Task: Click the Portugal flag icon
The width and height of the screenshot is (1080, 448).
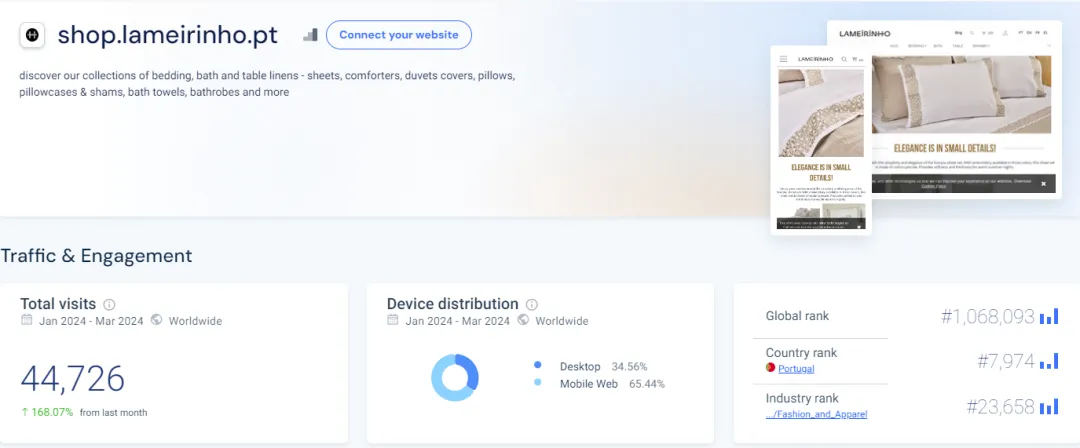Action: [x=771, y=368]
